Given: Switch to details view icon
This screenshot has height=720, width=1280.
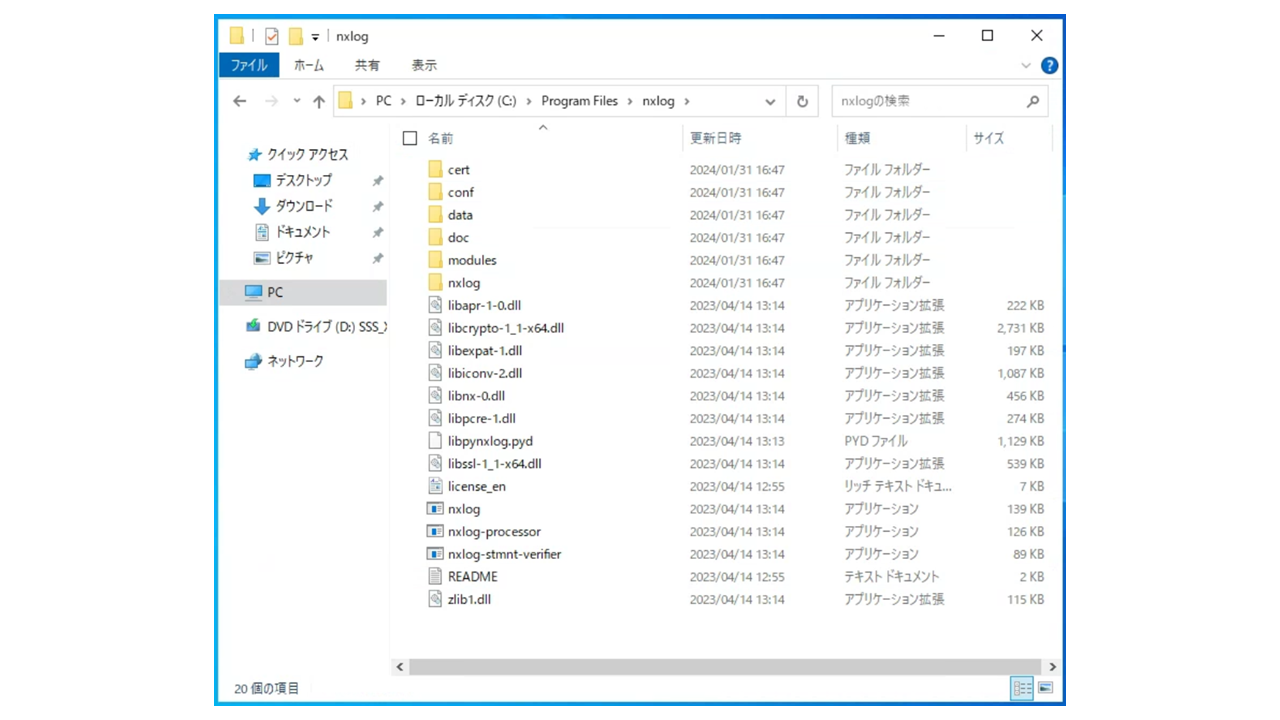Looking at the screenshot, I should pyautogui.click(x=1022, y=688).
